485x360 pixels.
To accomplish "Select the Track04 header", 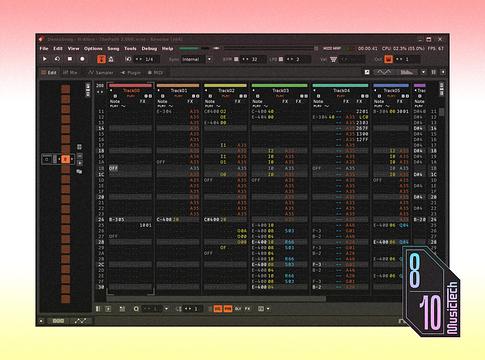I will (341, 91).
